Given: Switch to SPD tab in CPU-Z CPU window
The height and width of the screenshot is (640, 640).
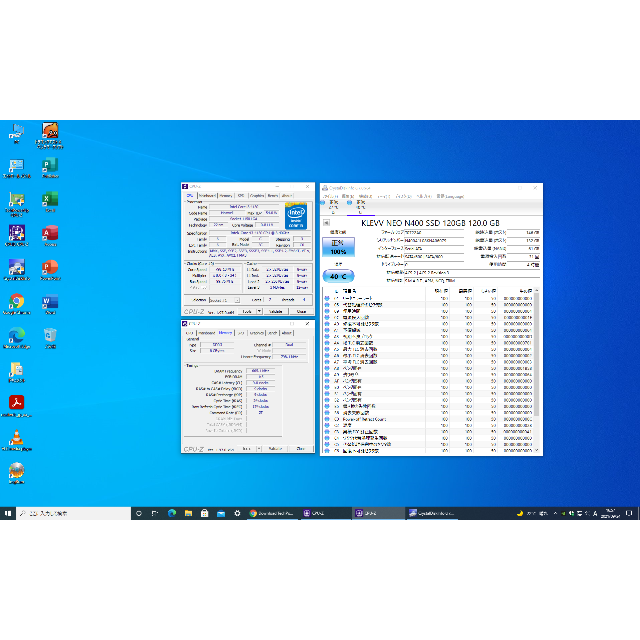Looking at the screenshot, I should click(241, 196).
